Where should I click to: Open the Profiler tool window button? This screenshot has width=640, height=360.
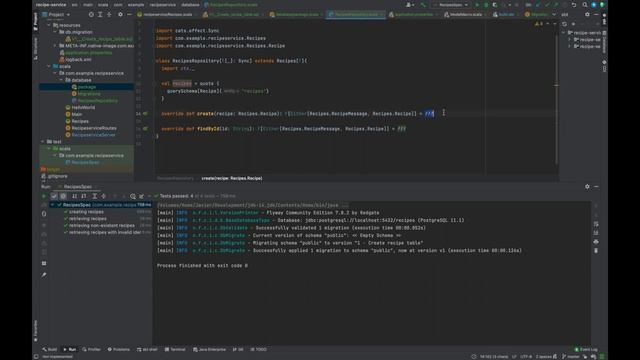point(91,349)
